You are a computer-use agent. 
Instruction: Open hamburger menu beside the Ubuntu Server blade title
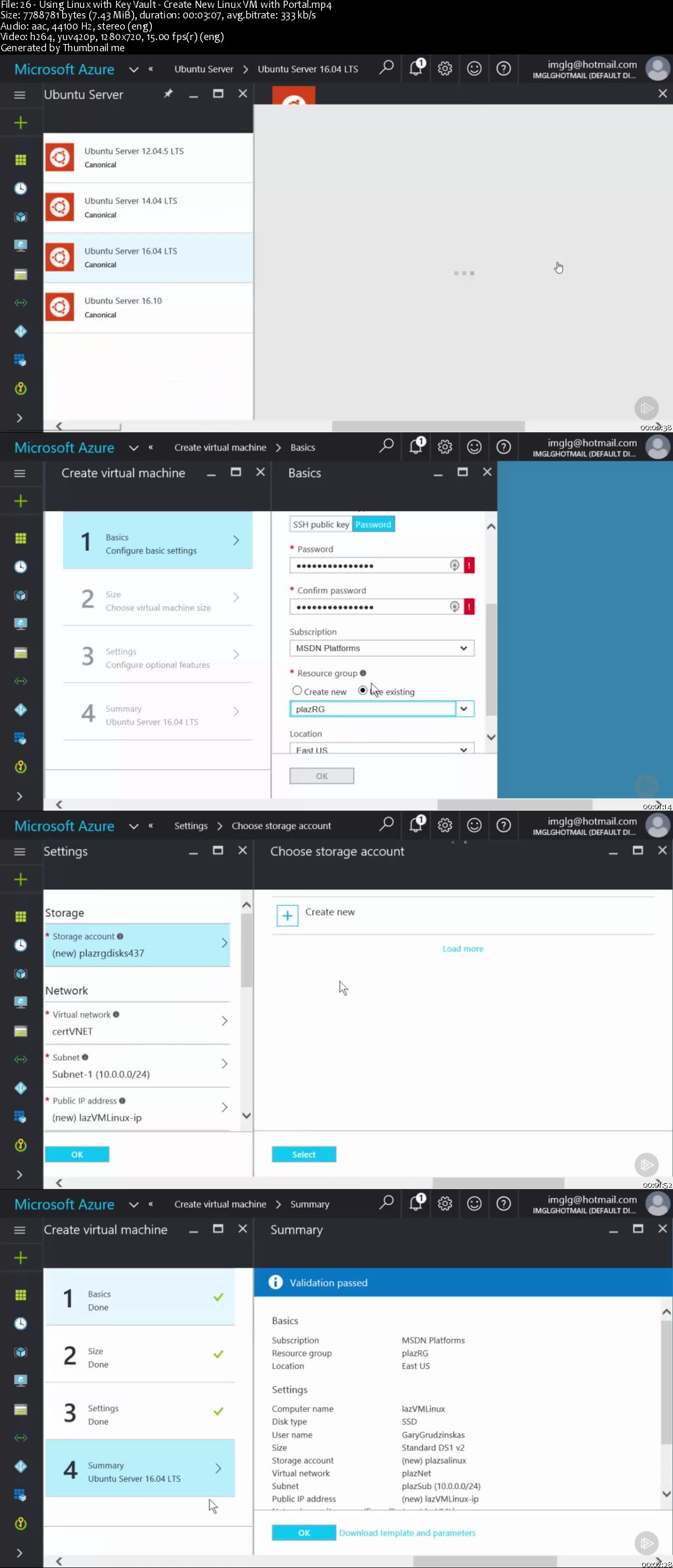pyautogui.click(x=20, y=95)
